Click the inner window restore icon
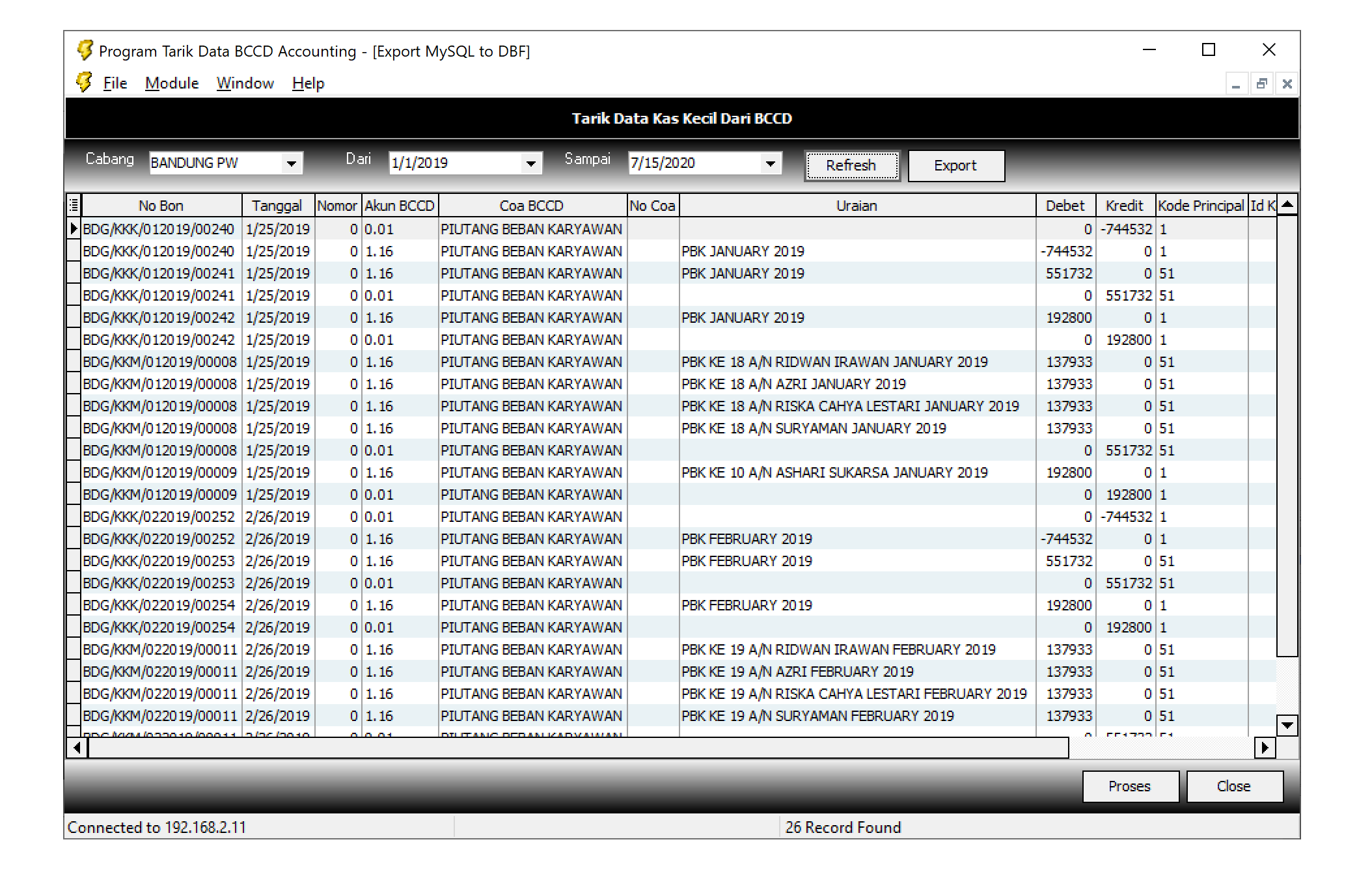This screenshot has width=1372, height=872. pos(1261,84)
